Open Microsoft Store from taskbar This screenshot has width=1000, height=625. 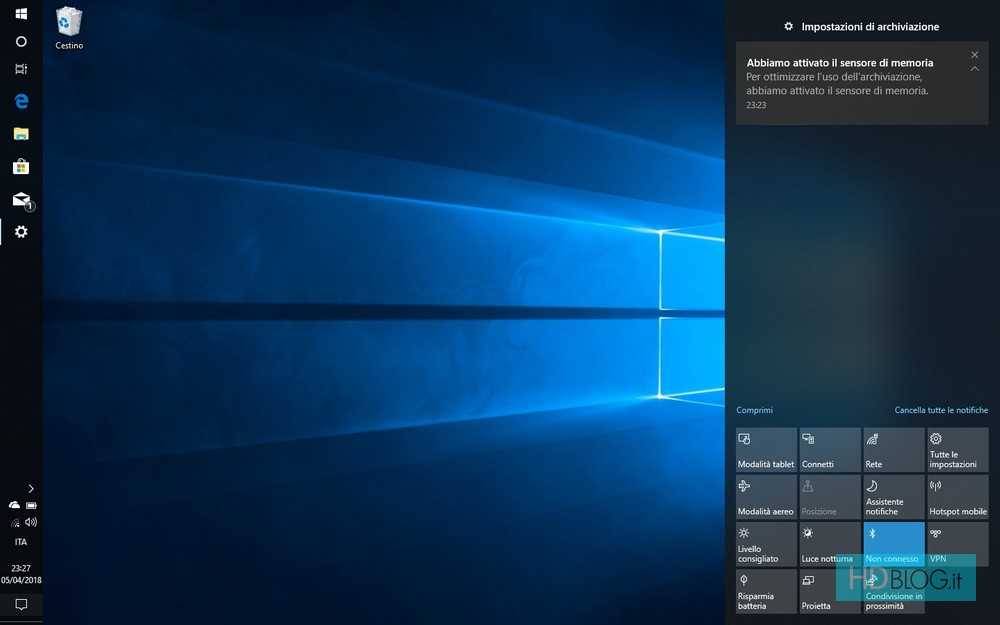(x=21, y=166)
